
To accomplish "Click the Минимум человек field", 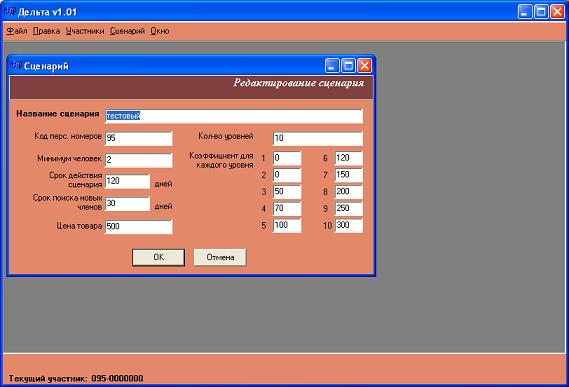I will [x=139, y=160].
